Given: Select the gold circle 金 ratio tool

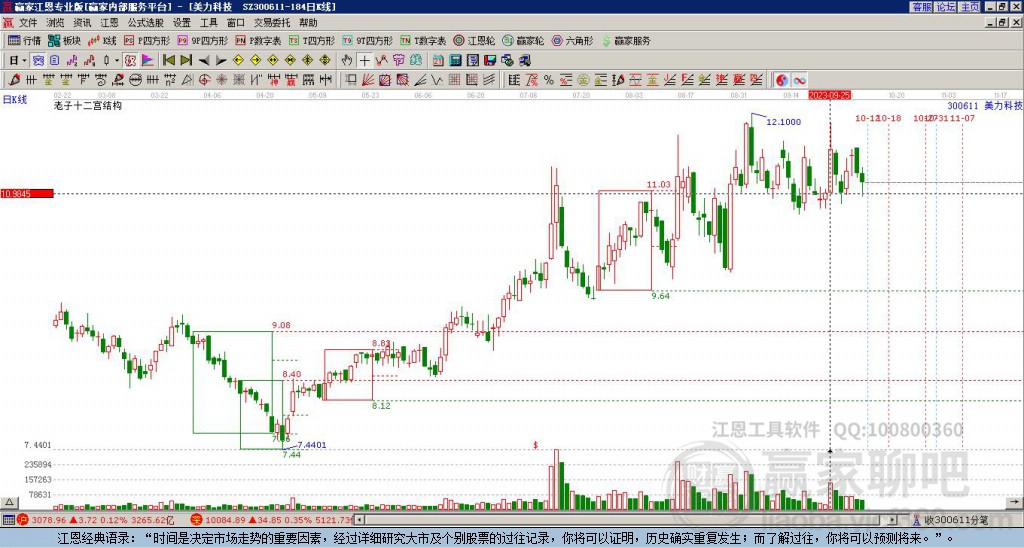Looking at the screenshot, I should coord(583,80).
